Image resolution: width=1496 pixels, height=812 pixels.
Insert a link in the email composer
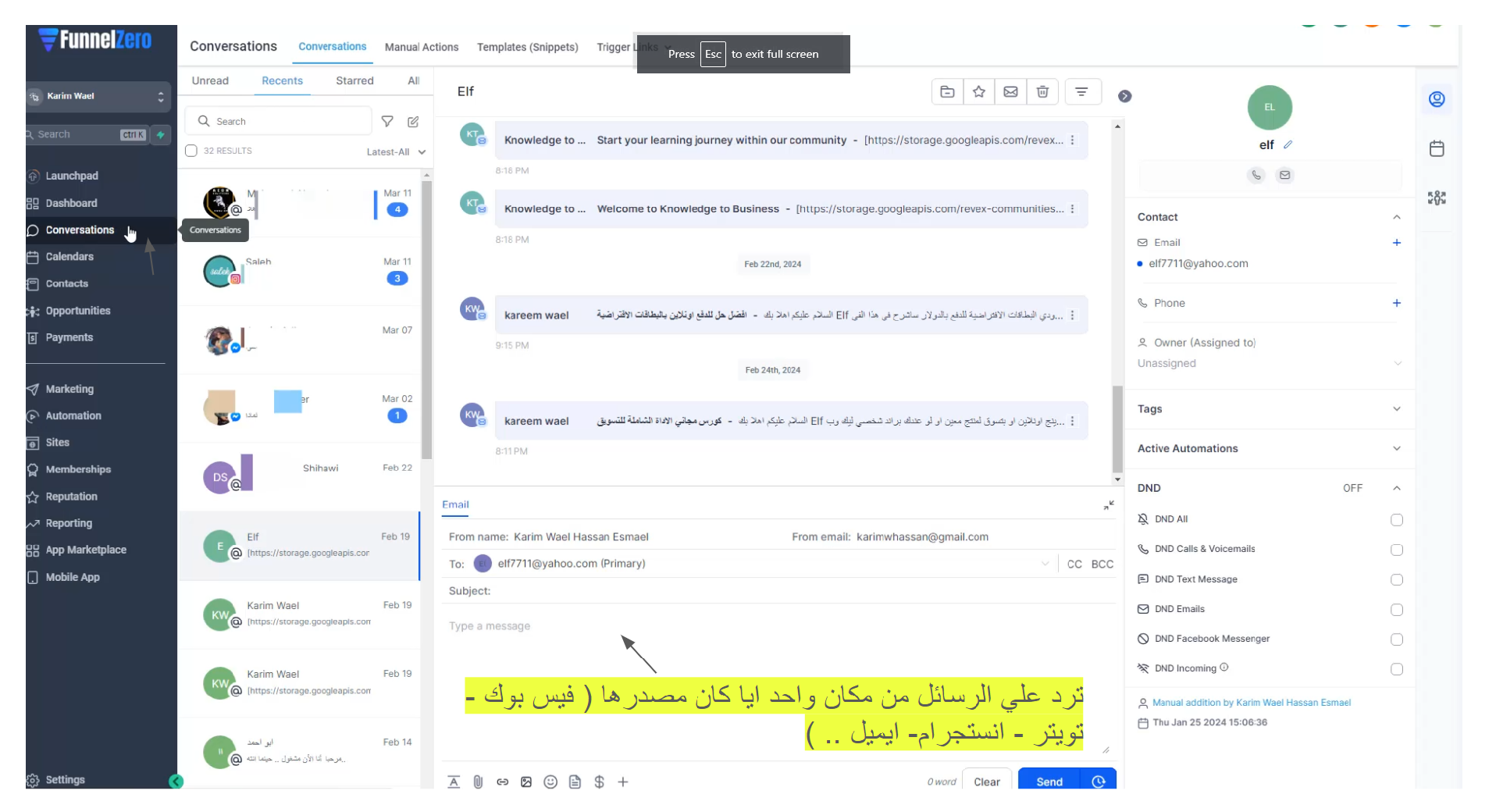(x=502, y=782)
